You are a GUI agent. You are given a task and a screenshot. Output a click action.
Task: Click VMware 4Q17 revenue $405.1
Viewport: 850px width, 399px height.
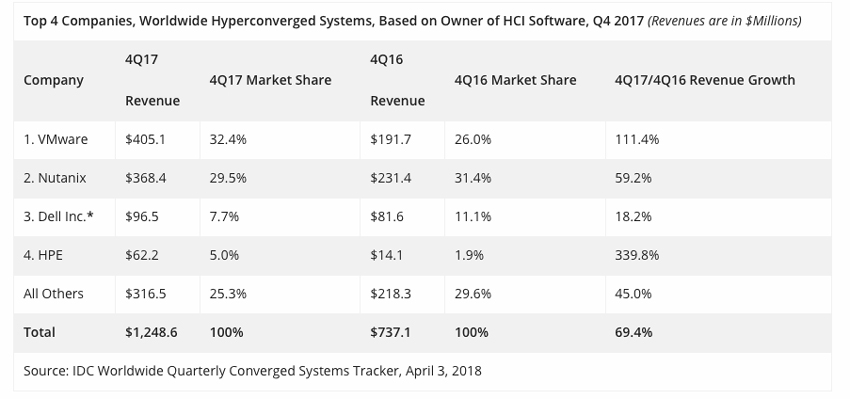(x=145, y=139)
